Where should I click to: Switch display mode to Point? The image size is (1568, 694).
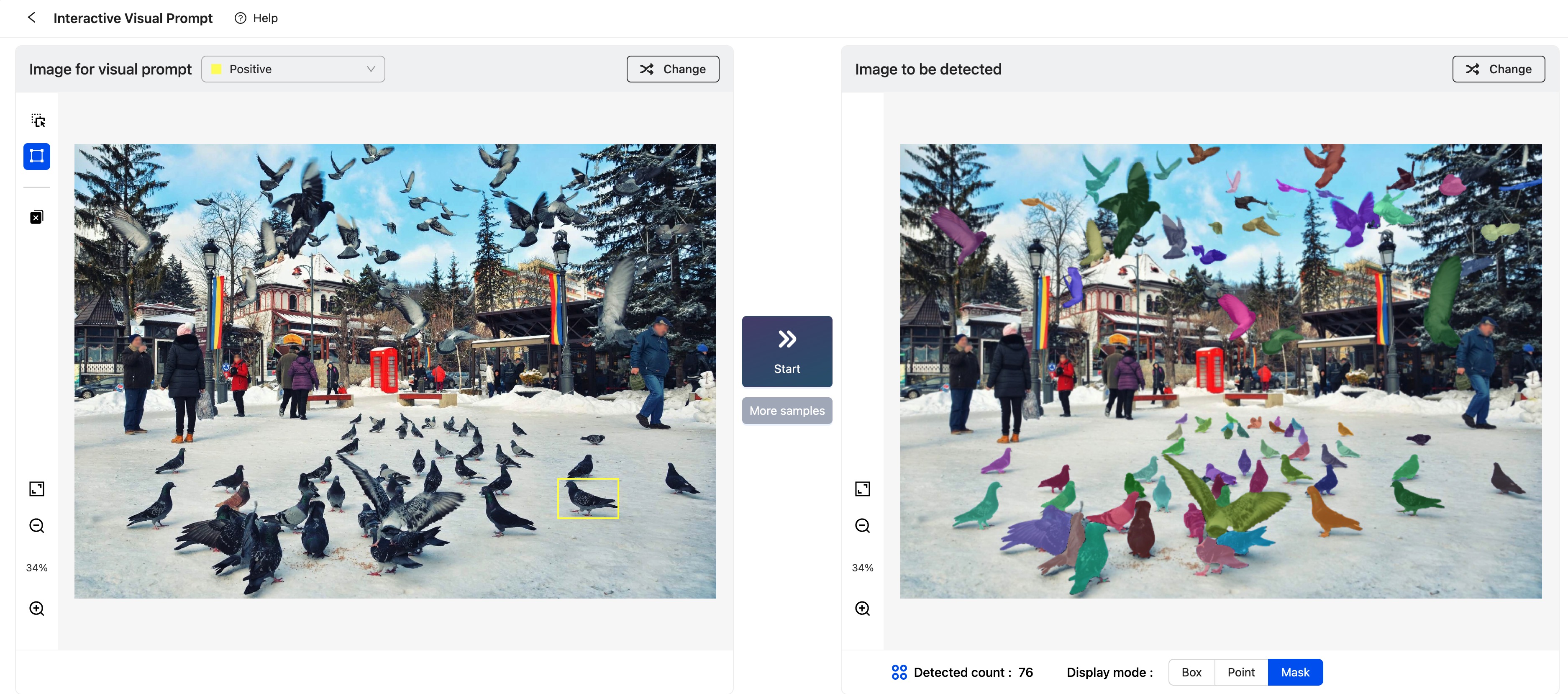click(1240, 672)
